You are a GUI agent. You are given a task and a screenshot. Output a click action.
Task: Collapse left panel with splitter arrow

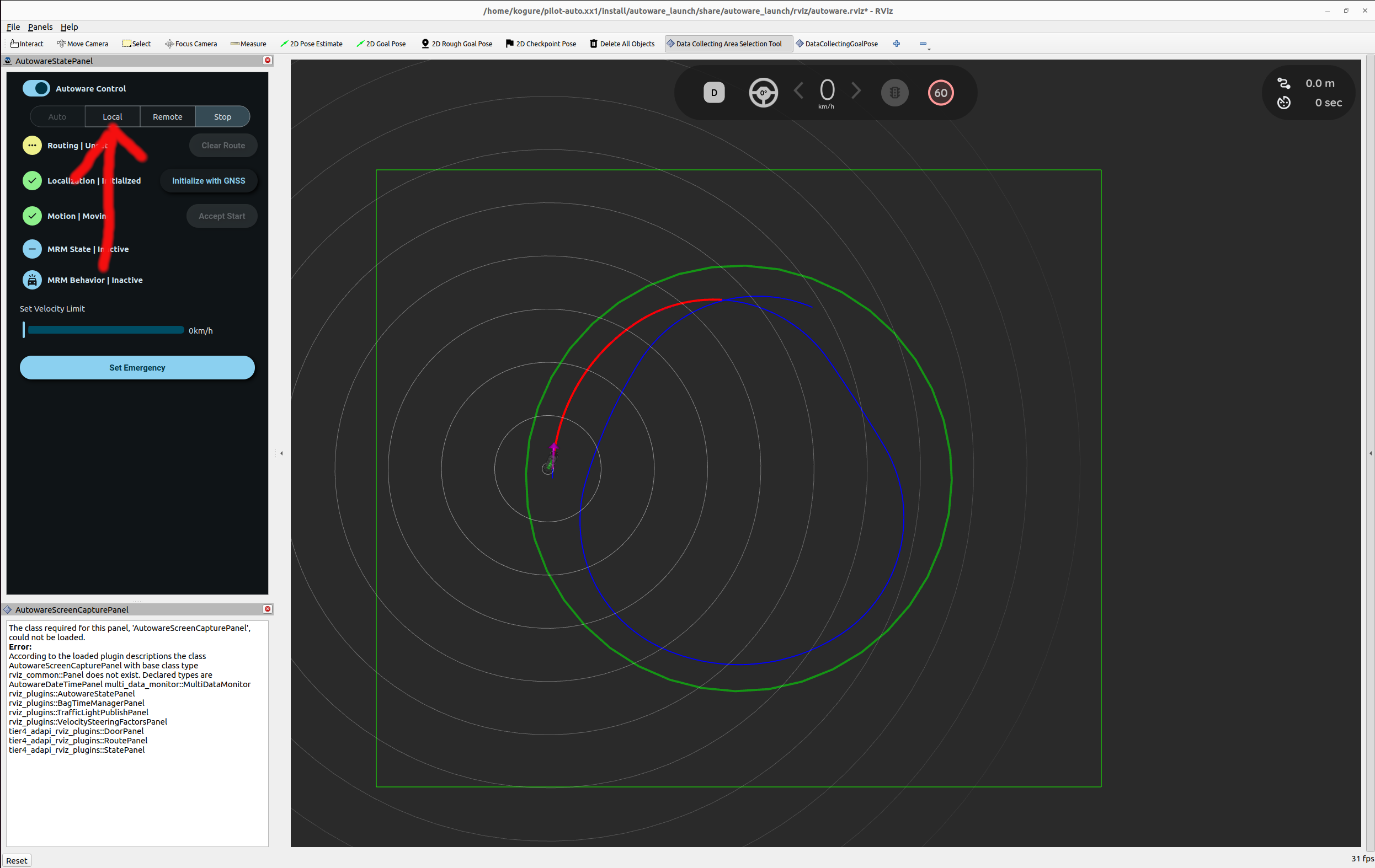pos(281,453)
